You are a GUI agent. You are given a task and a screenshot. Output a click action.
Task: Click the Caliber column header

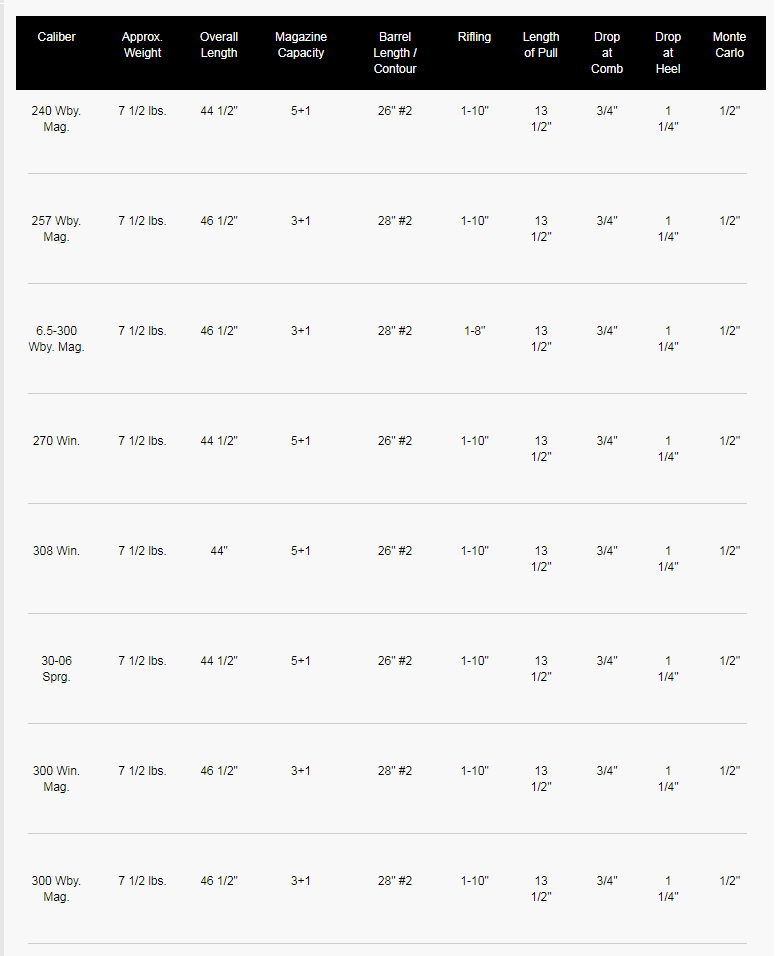(56, 37)
